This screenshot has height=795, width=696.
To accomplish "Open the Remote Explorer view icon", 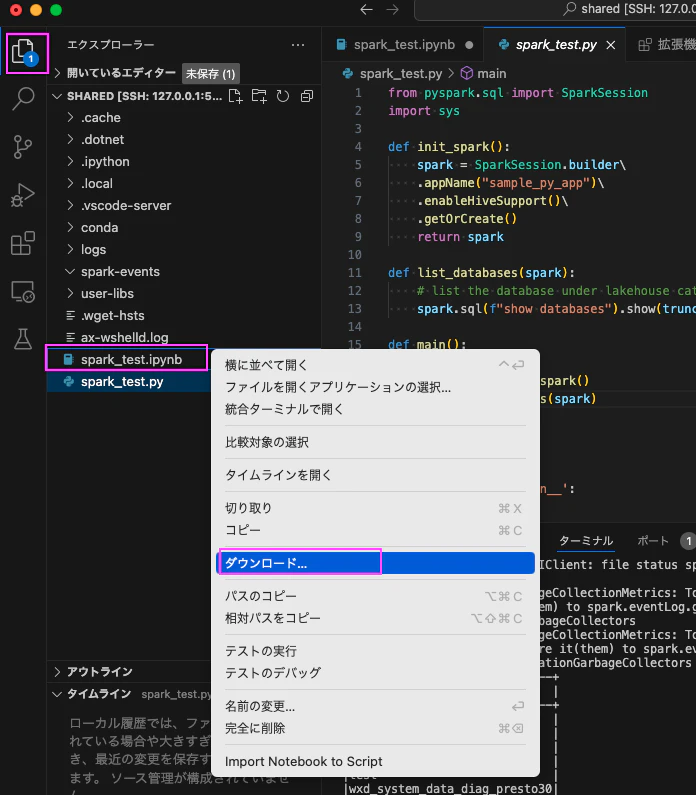I will (23, 292).
